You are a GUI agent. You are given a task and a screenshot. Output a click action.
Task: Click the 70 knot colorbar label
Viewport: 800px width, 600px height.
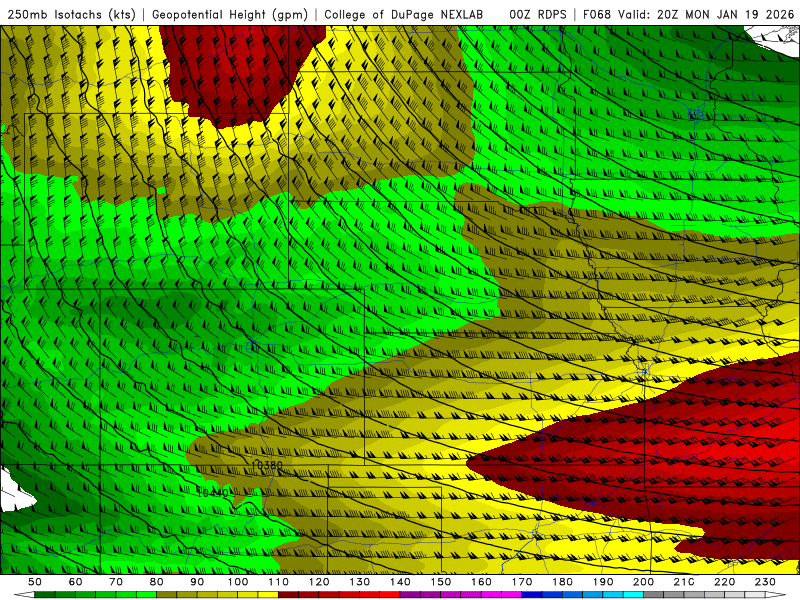coord(116,582)
